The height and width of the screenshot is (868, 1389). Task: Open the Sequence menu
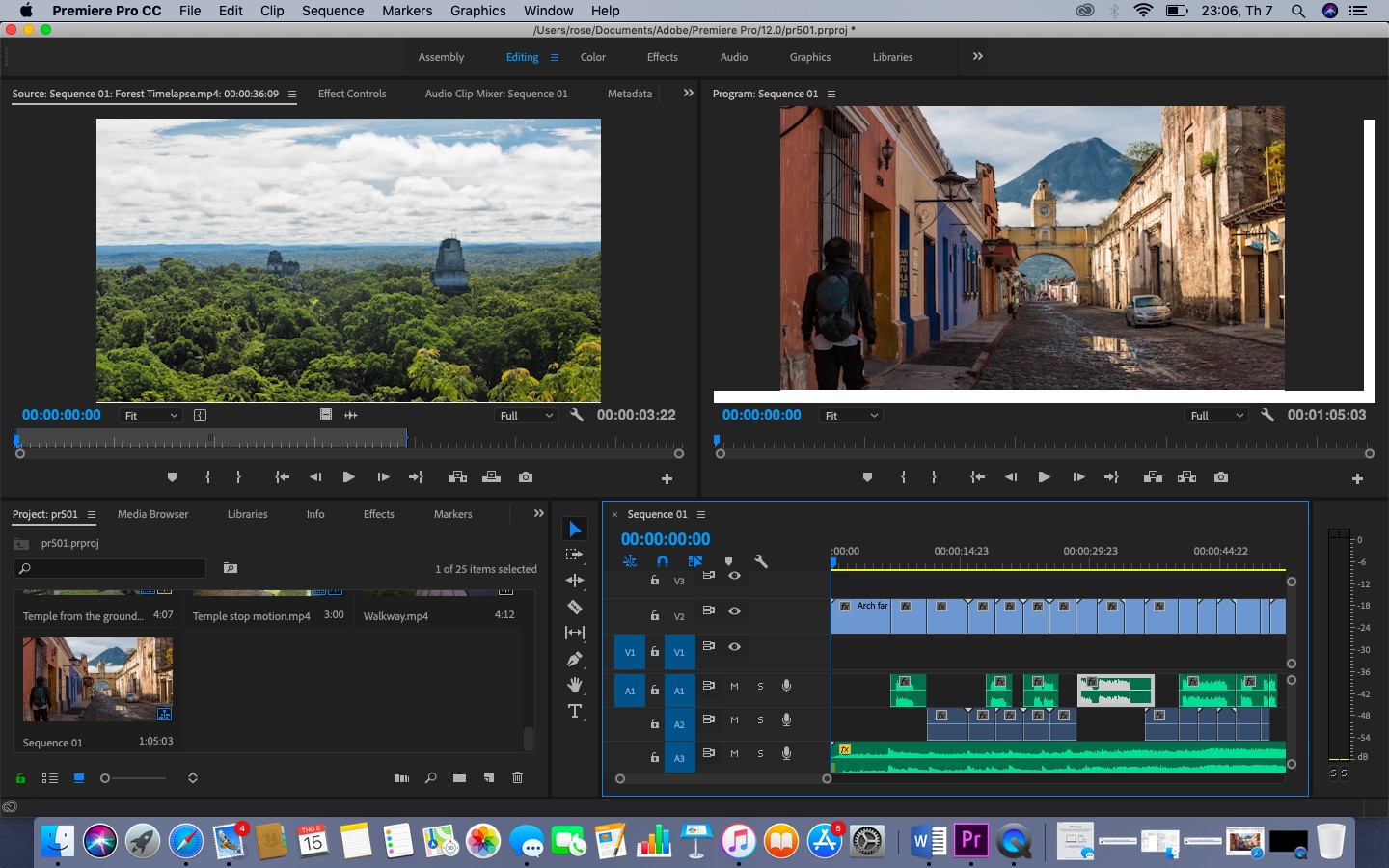click(333, 11)
